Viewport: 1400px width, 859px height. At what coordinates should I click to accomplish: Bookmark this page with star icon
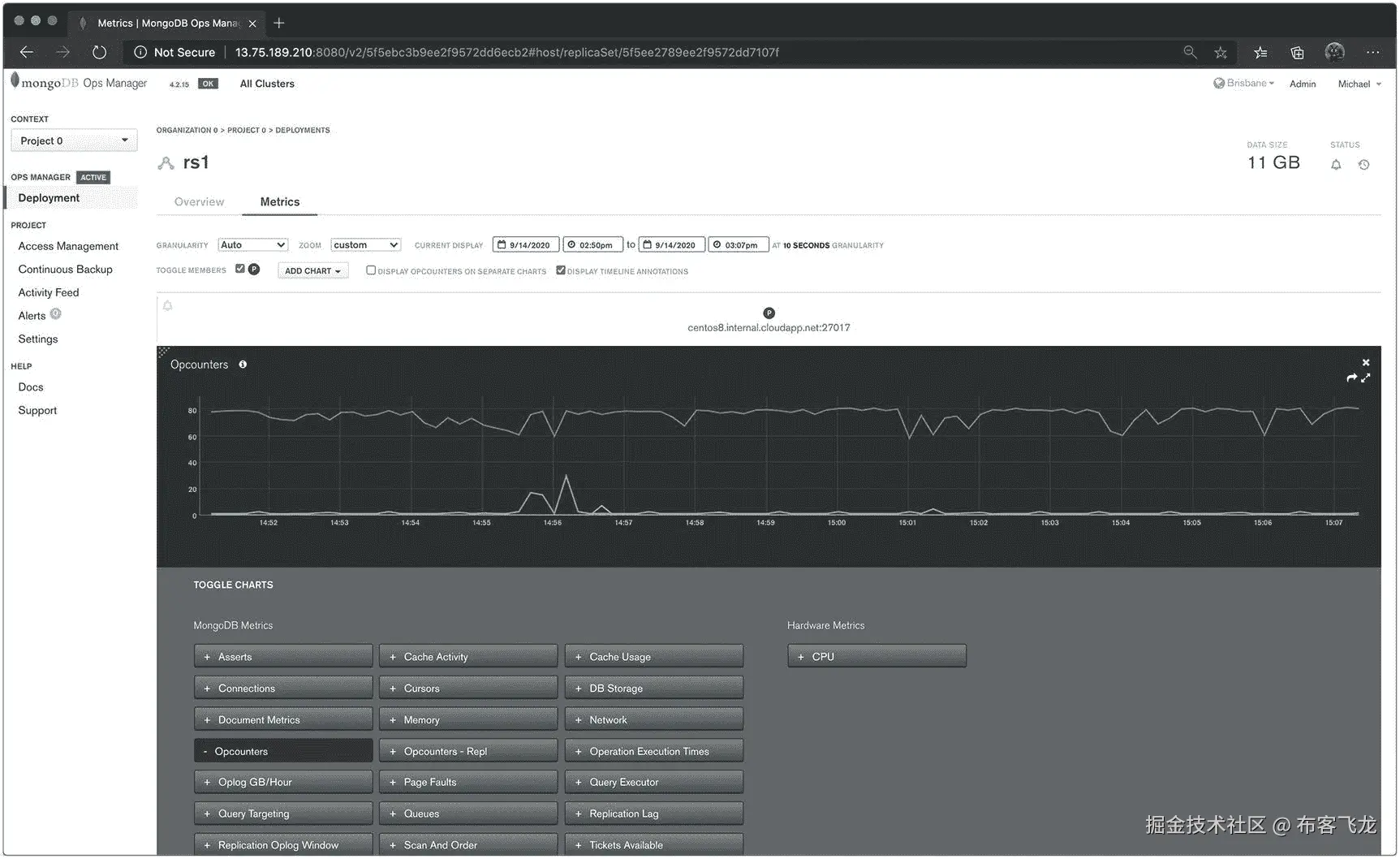click(x=1221, y=52)
